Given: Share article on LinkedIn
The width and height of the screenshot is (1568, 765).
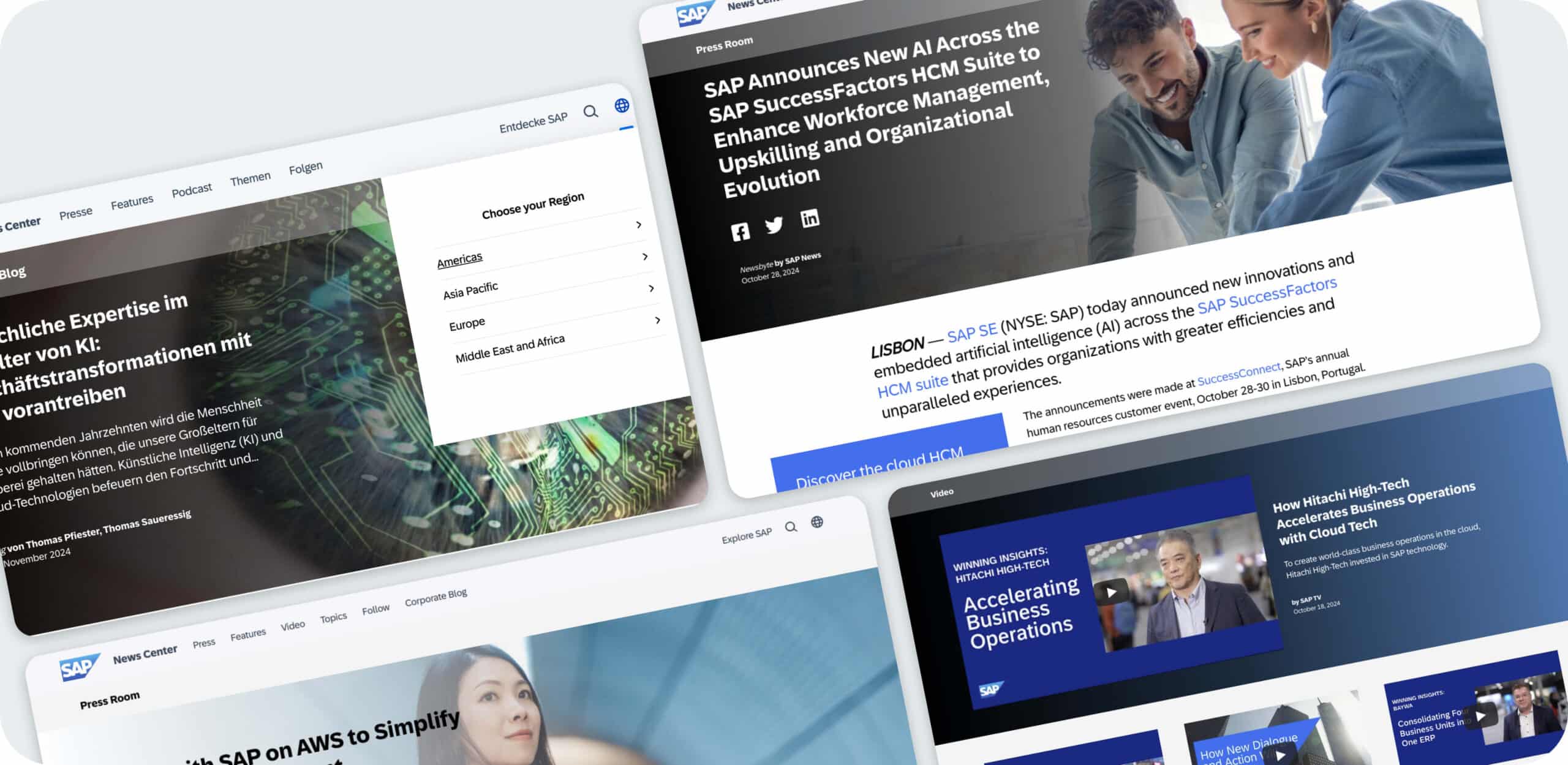Looking at the screenshot, I should (810, 218).
